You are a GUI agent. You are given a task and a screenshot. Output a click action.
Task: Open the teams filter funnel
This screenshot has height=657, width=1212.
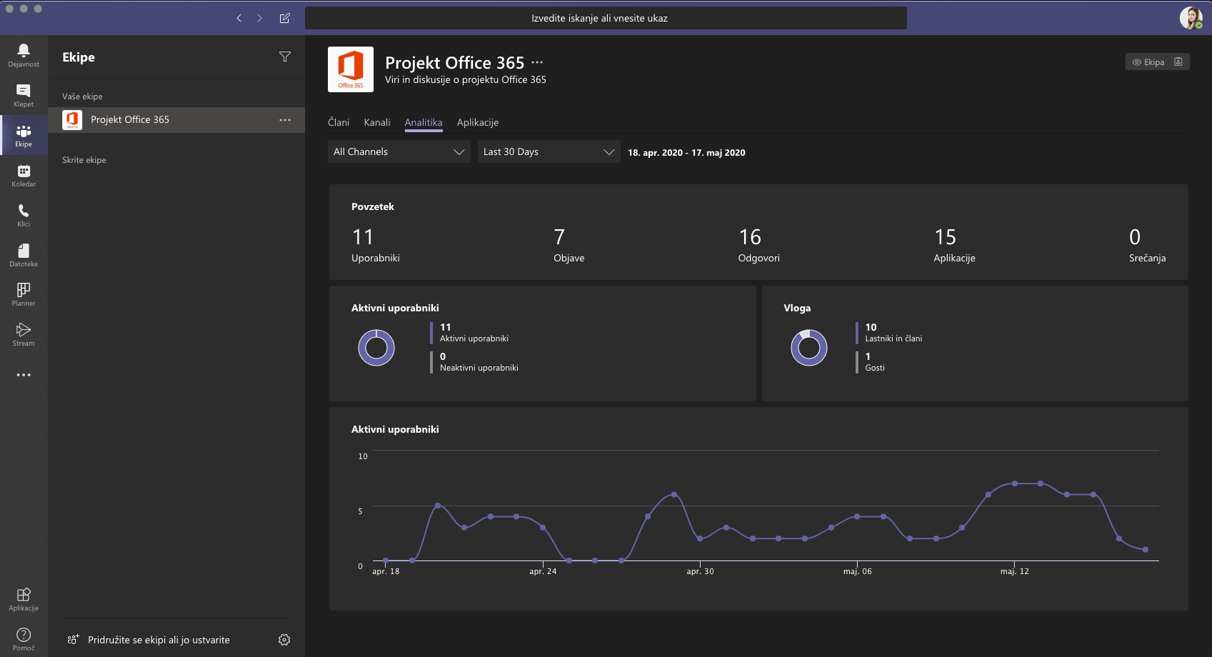click(285, 57)
